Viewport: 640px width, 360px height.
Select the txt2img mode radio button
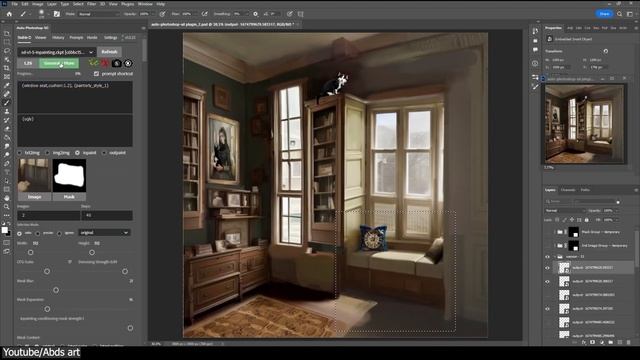pyautogui.click(x=19, y=153)
